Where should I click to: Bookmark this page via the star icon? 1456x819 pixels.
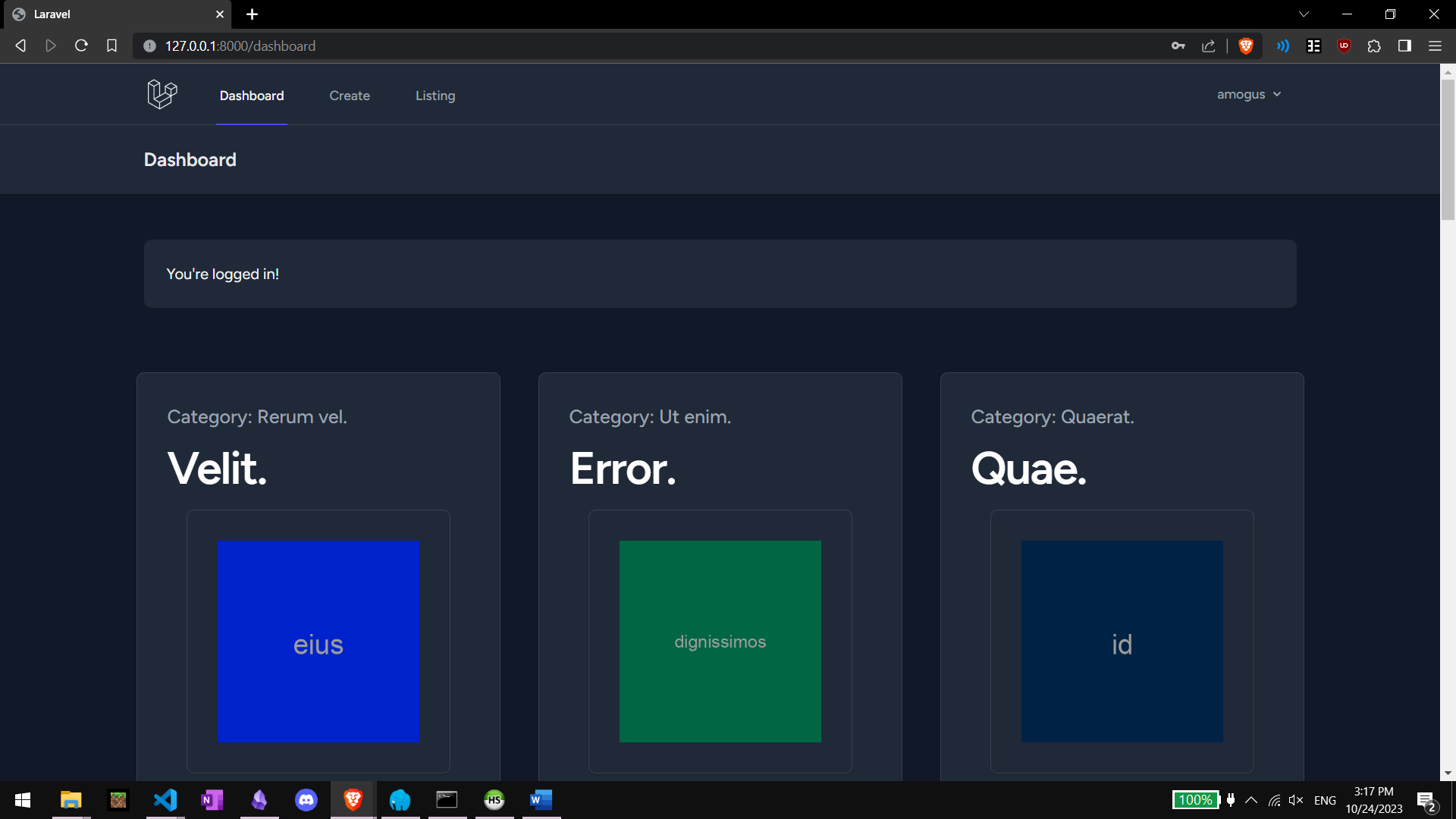[112, 45]
